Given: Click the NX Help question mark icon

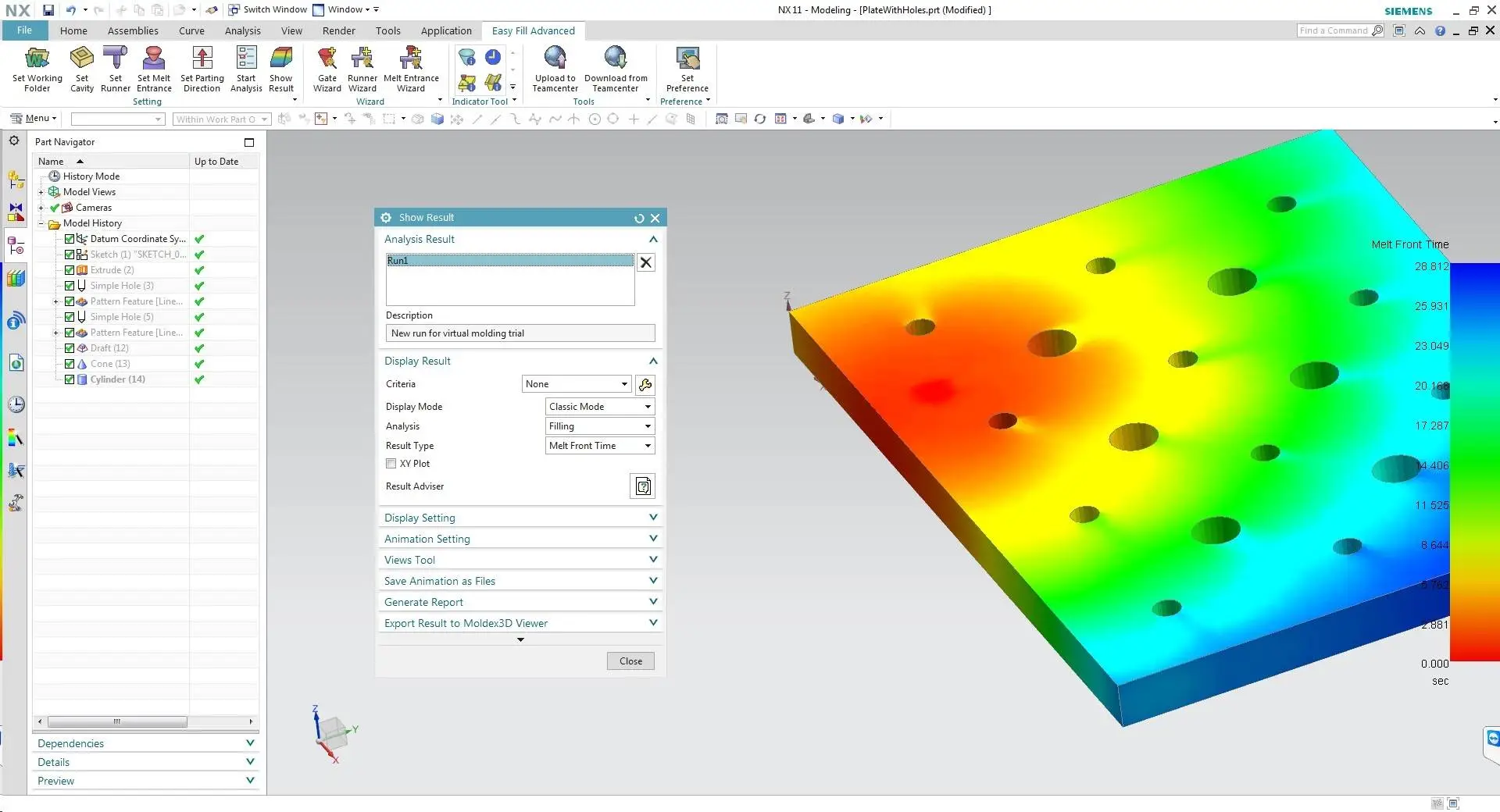Looking at the screenshot, I should 1440,31.
